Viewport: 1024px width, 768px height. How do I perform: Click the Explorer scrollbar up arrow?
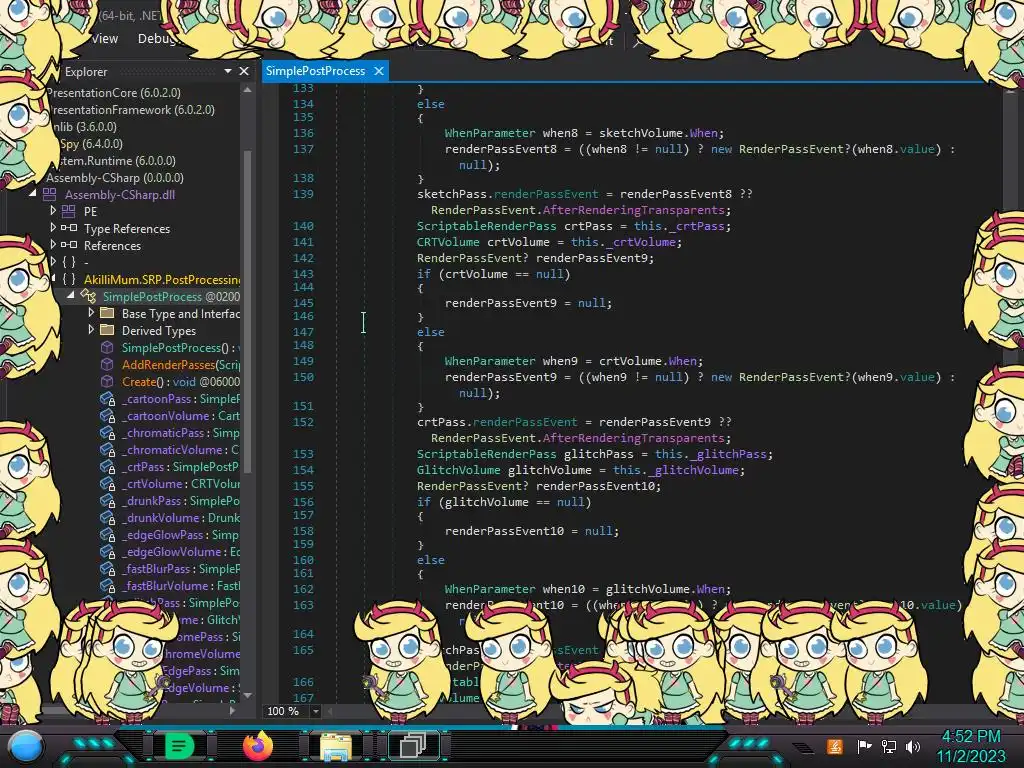[x=248, y=91]
